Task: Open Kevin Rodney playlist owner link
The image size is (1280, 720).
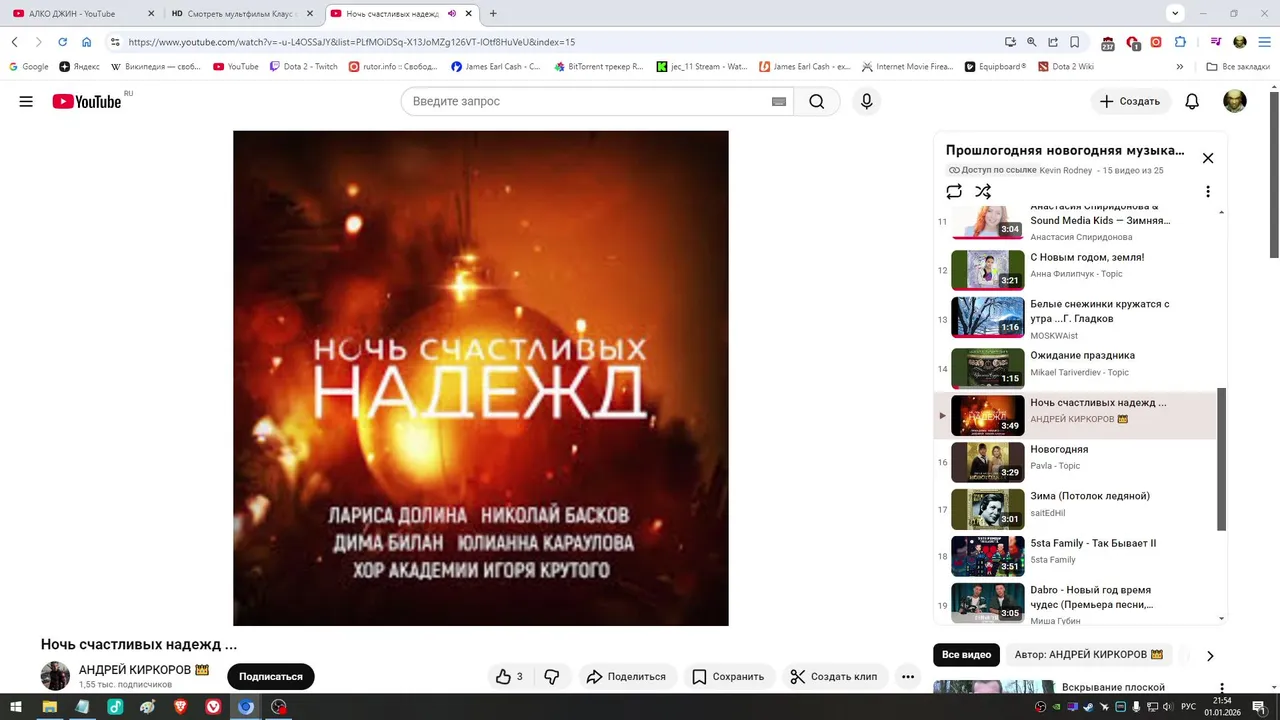Action: point(1065,170)
